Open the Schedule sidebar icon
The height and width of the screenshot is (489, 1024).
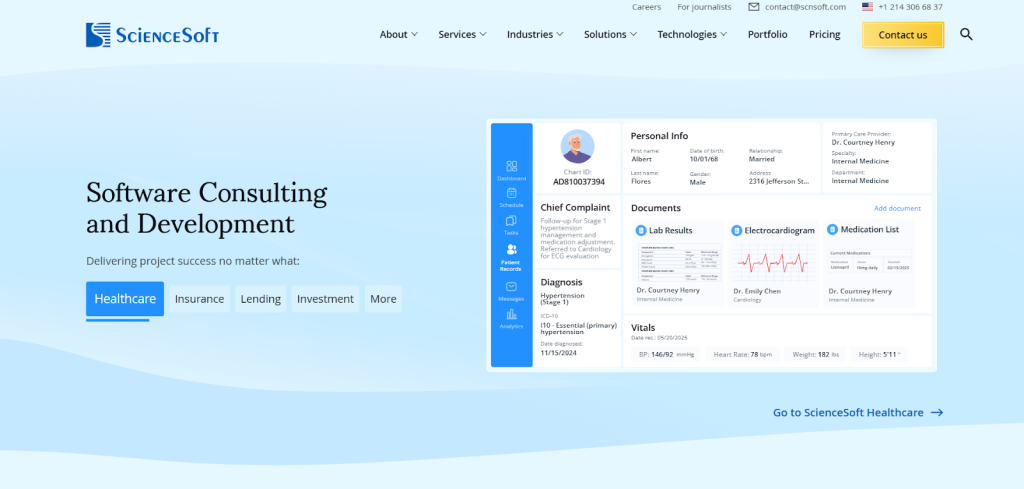(511, 193)
